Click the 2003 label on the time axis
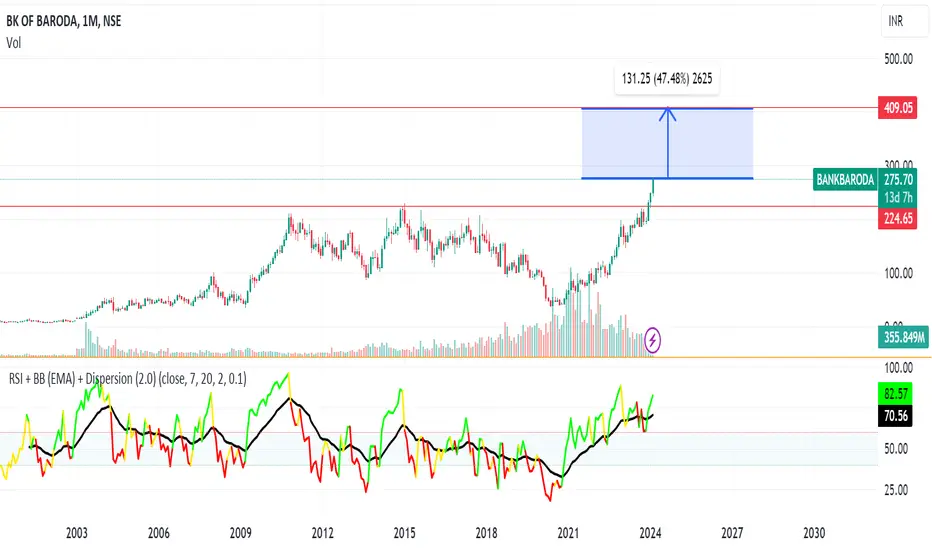 pyautogui.click(x=77, y=533)
